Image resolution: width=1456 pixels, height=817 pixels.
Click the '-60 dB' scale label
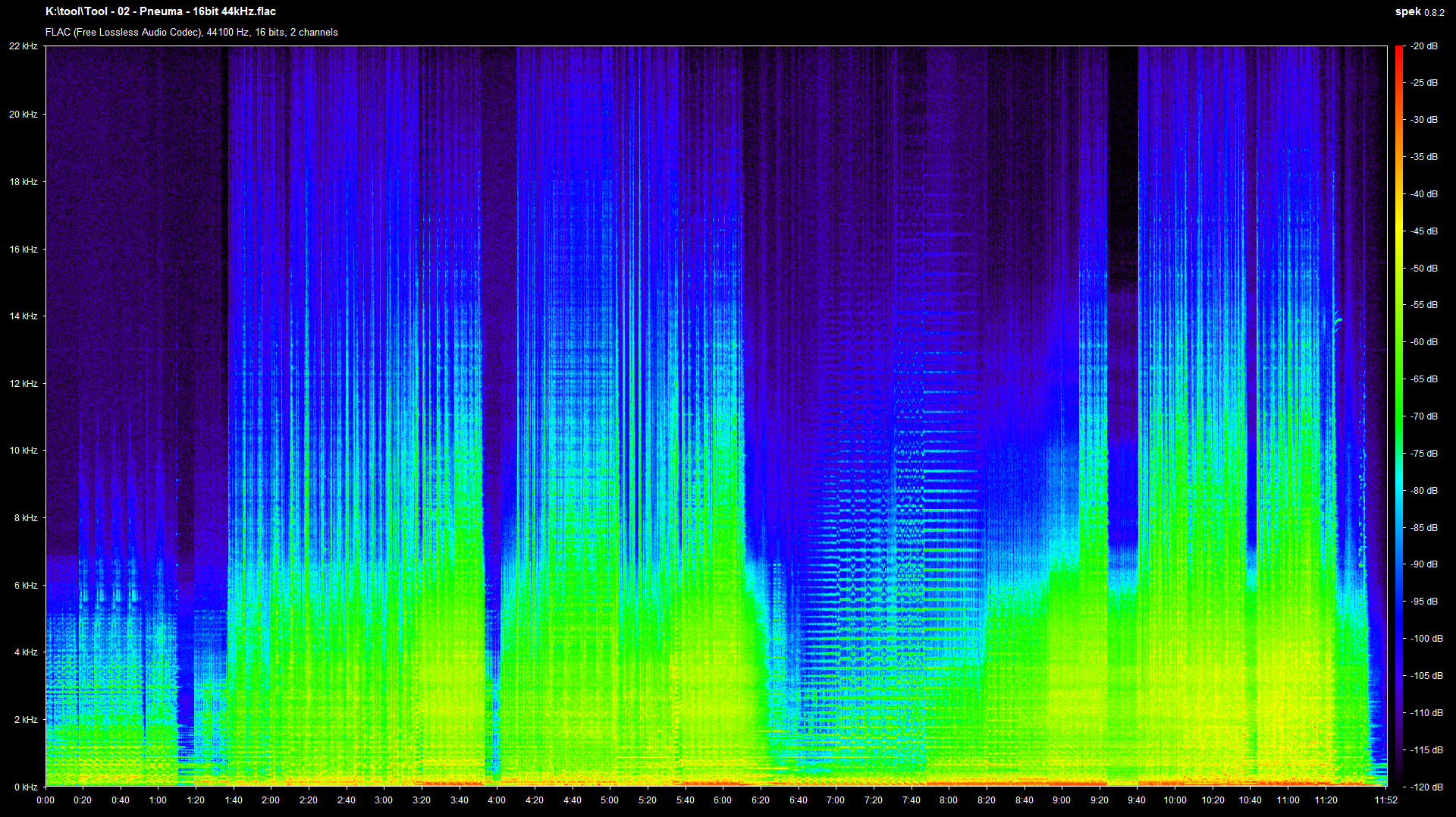point(1424,342)
